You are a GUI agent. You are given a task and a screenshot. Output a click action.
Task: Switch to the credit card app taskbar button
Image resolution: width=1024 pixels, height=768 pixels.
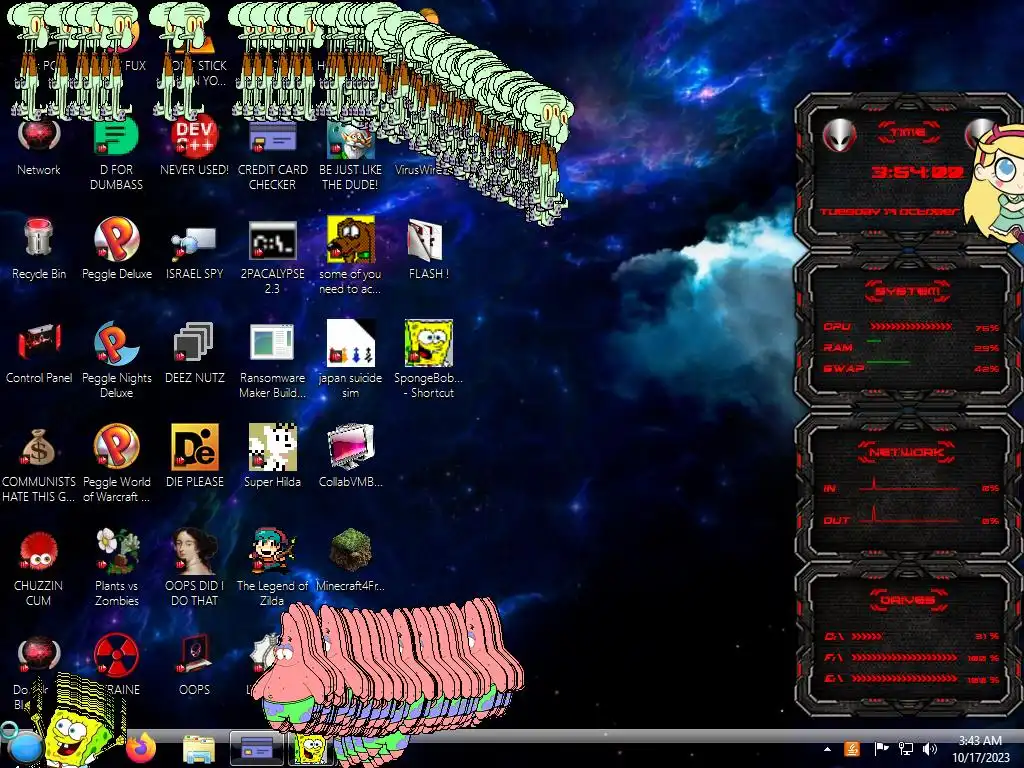257,748
